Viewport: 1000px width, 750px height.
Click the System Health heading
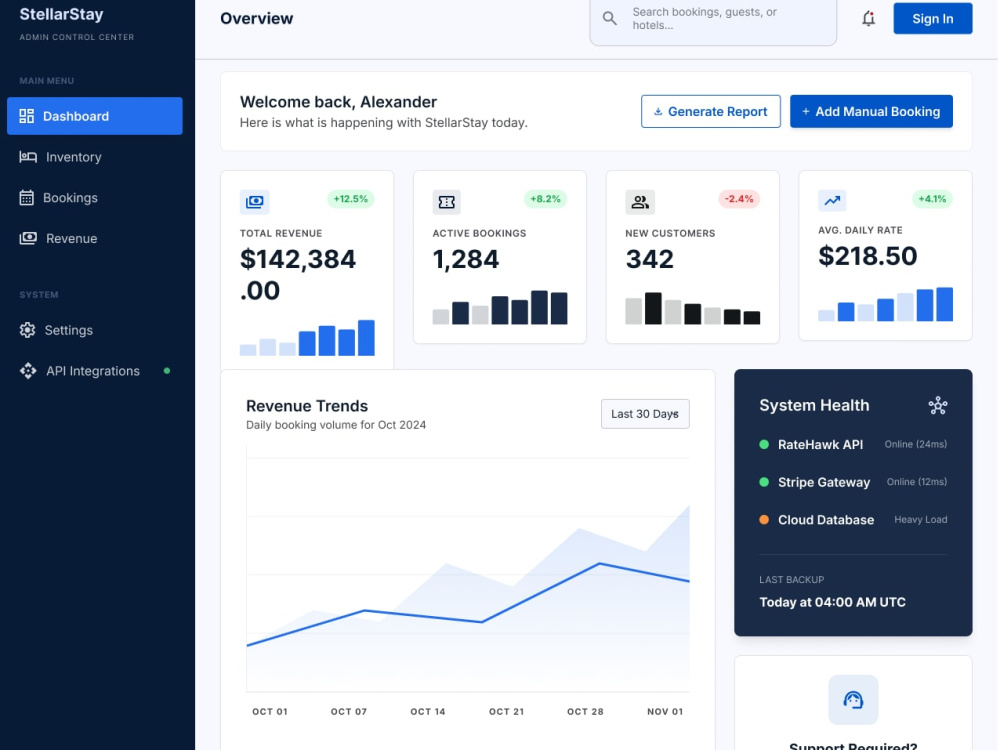click(814, 406)
